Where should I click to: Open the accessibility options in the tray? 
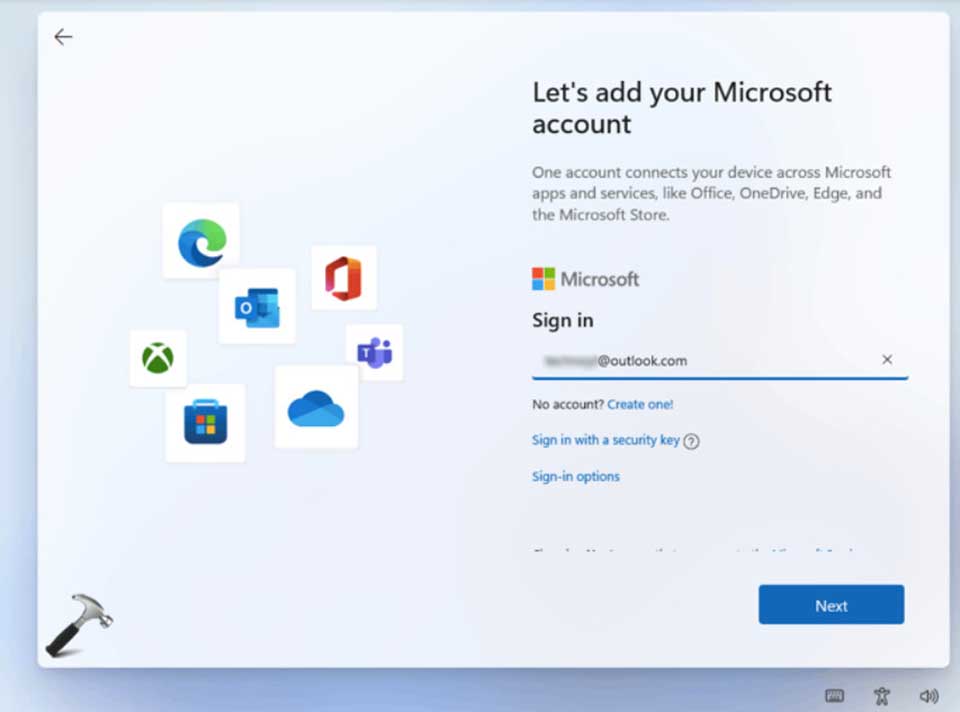(881, 696)
